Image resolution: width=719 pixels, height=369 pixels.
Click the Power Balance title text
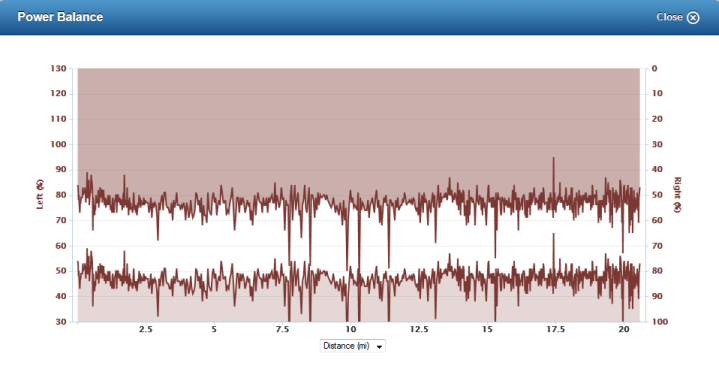click(x=60, y=17)
